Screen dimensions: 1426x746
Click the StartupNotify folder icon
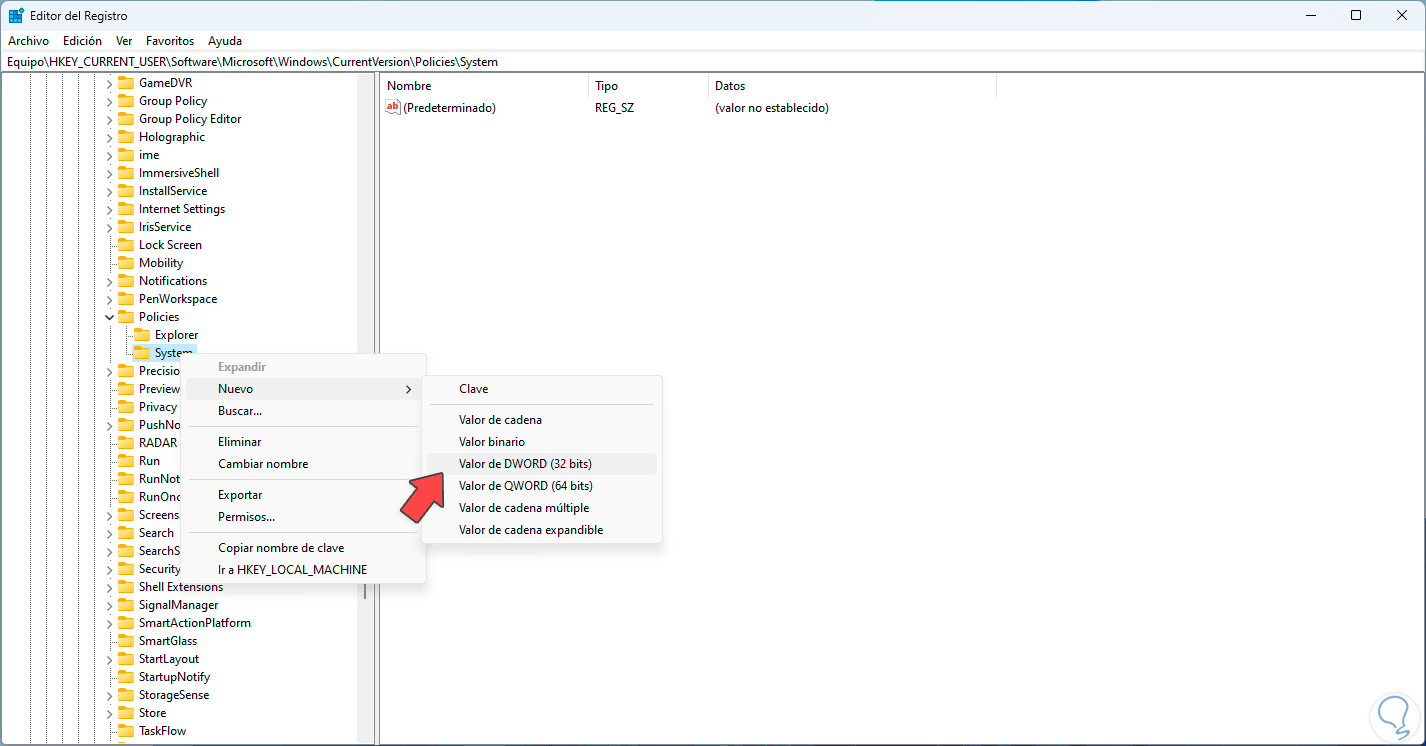126,677
